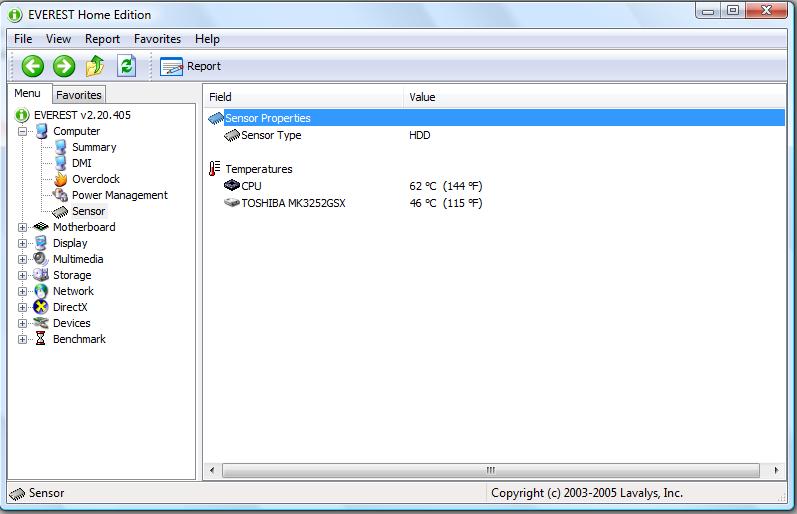Open the Report wizard from toolbar
Viewport: 797px width, 514px height.
coord(190,66)
